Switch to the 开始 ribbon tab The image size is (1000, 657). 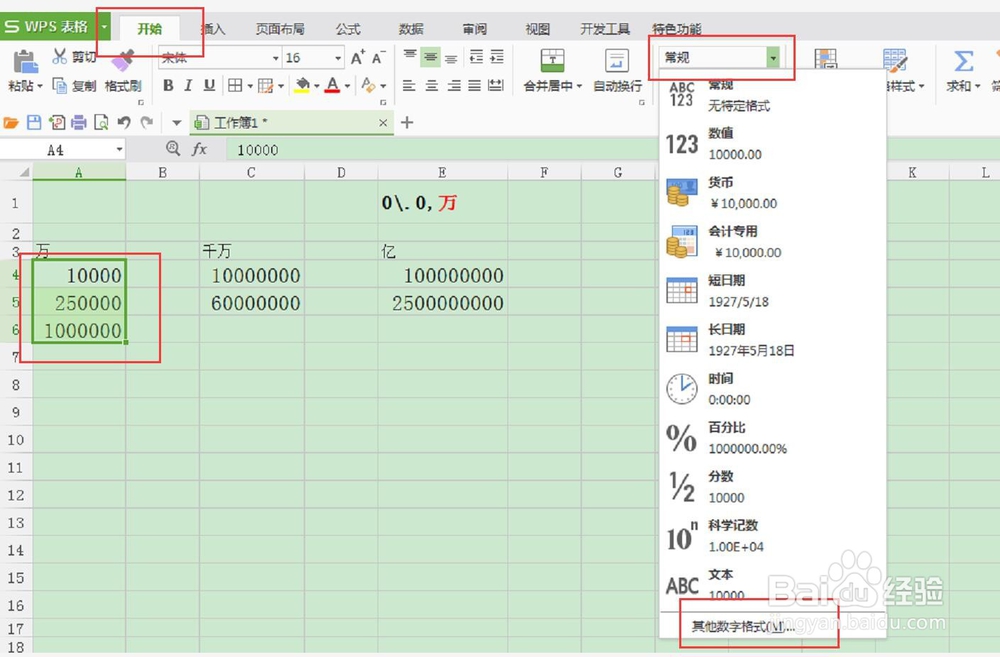(148, 28)
